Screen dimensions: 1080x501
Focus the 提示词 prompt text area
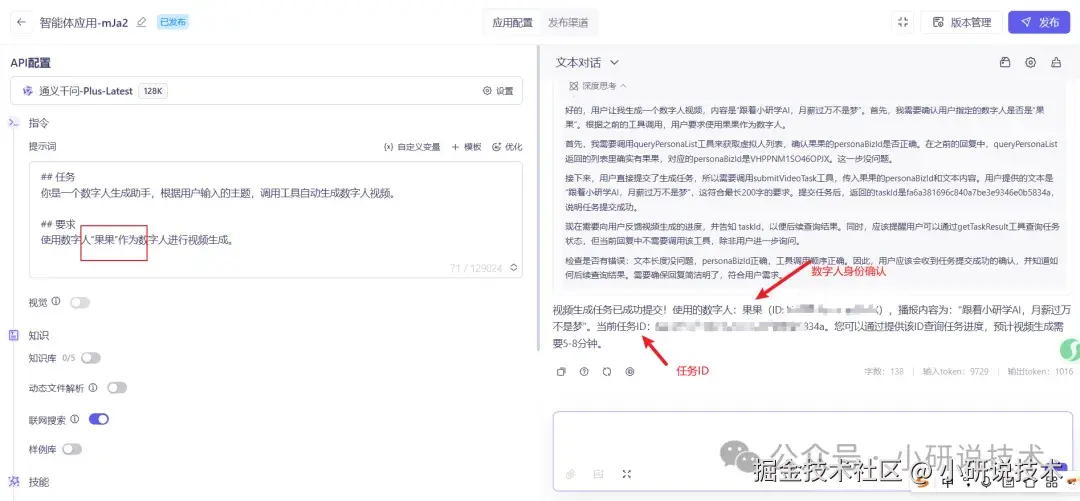coord(276,219)
